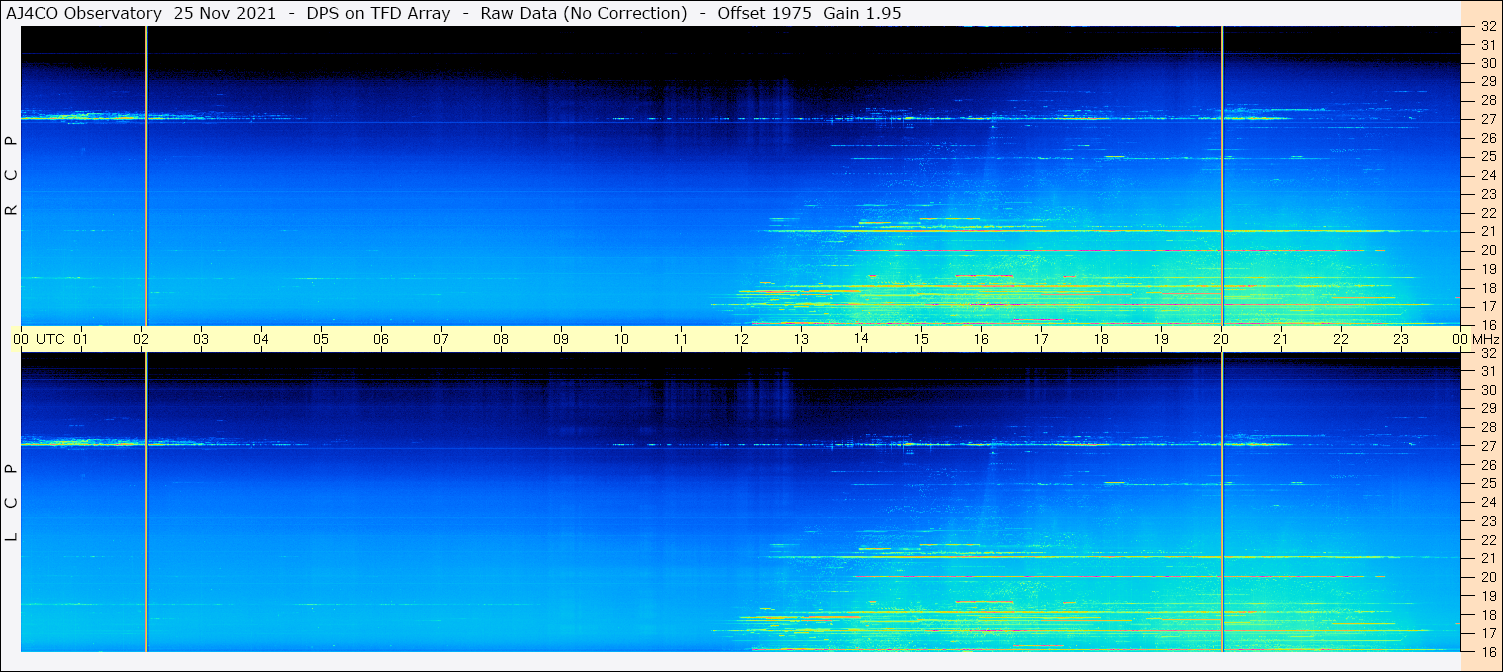This screenshot has width=1503, height=672.
Task: Click RCP frequency scale label "27"
Action: click(1488, 119)
